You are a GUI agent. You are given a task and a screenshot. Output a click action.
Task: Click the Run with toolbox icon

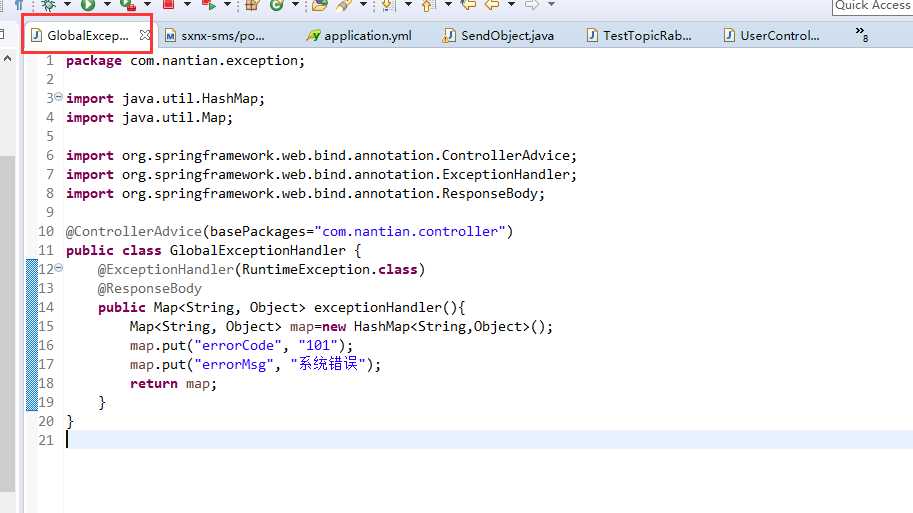coord(128,5)
